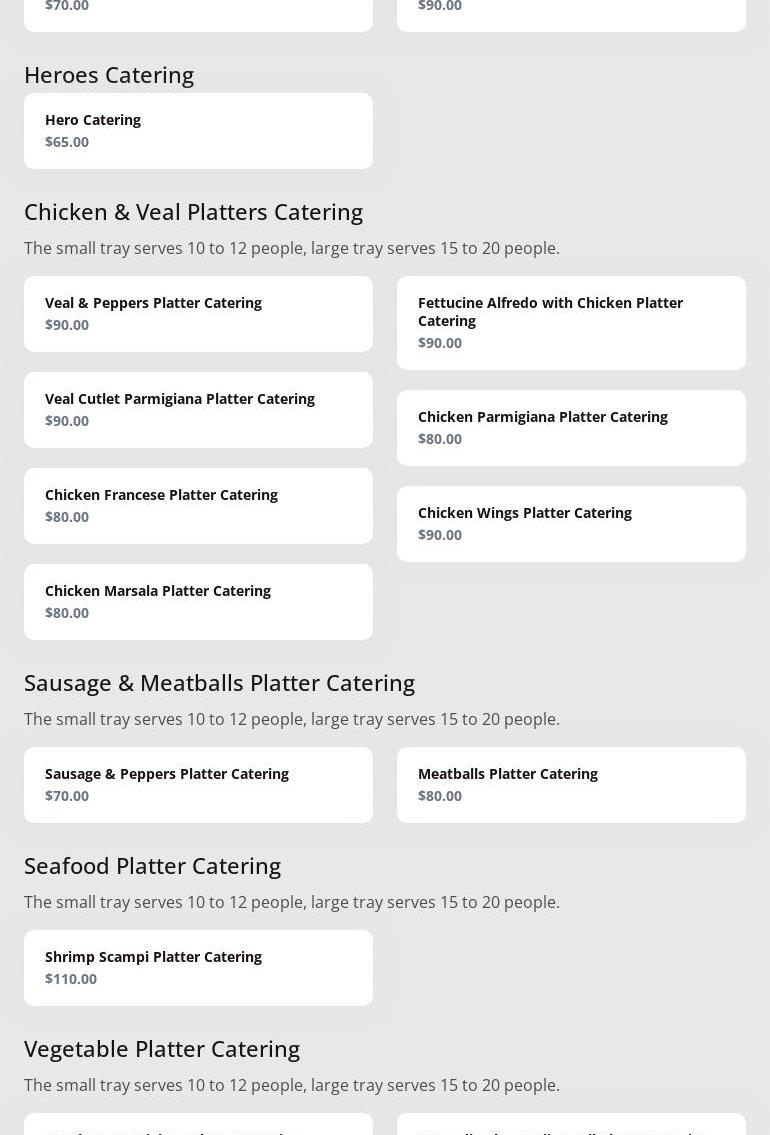Click Sausage & Meatballs Platter Catering heading
Viewport: 770px width, 1135px height.
point(219,682)
